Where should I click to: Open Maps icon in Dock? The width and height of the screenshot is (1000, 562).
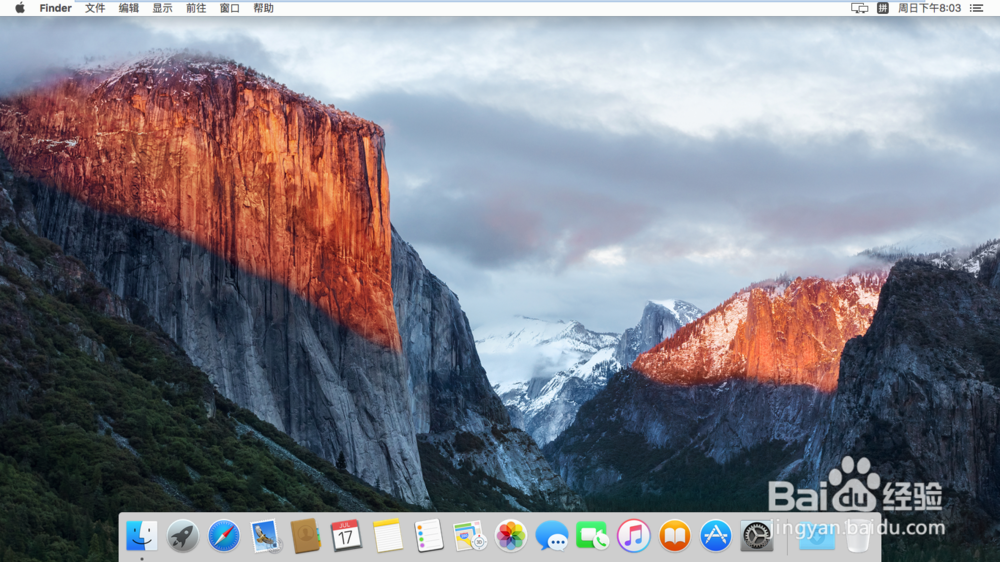click(x=469, y=535)
